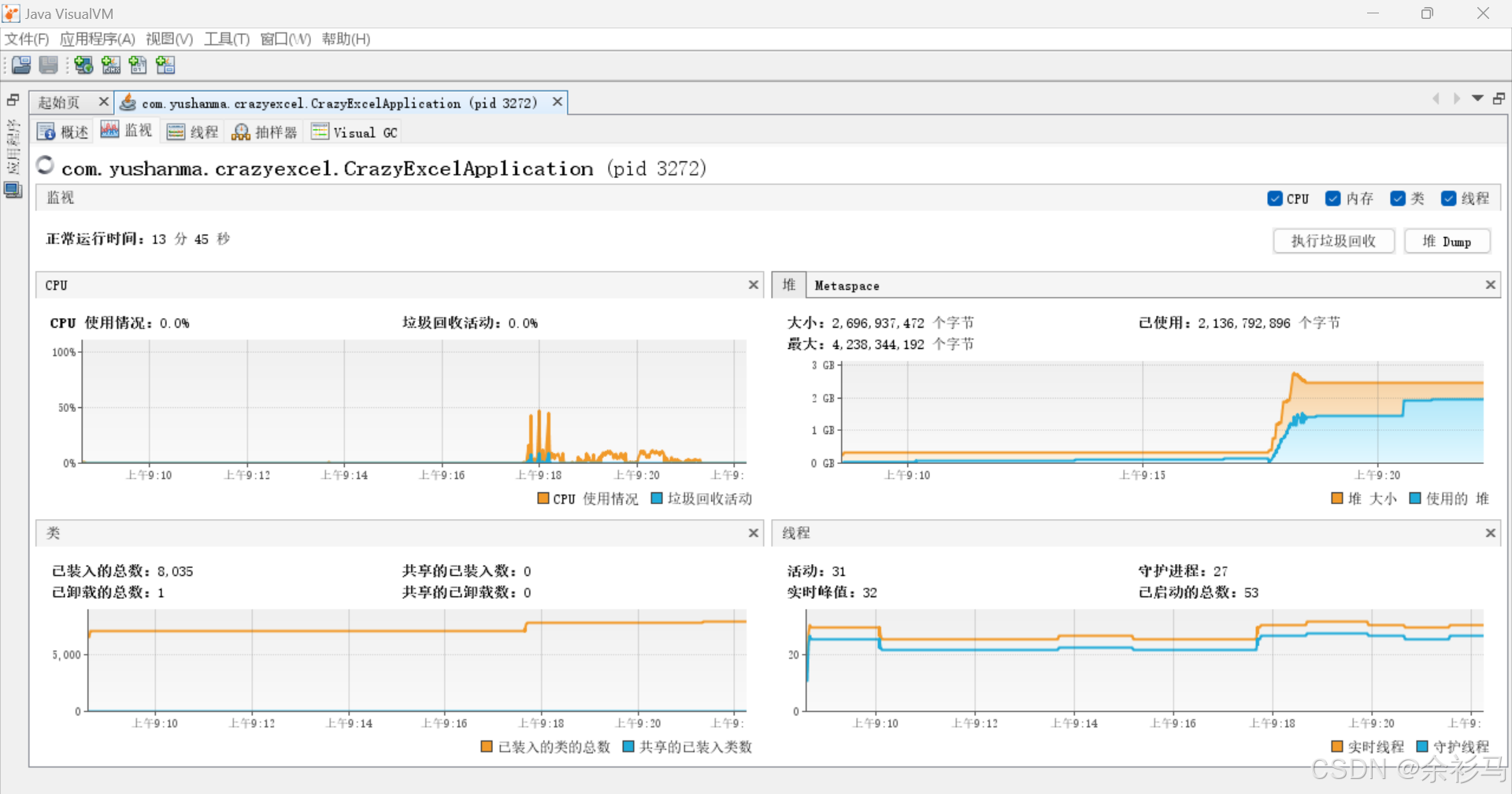
Task: Switch to the 堆 heap tab
Action: tap(789, 285)
